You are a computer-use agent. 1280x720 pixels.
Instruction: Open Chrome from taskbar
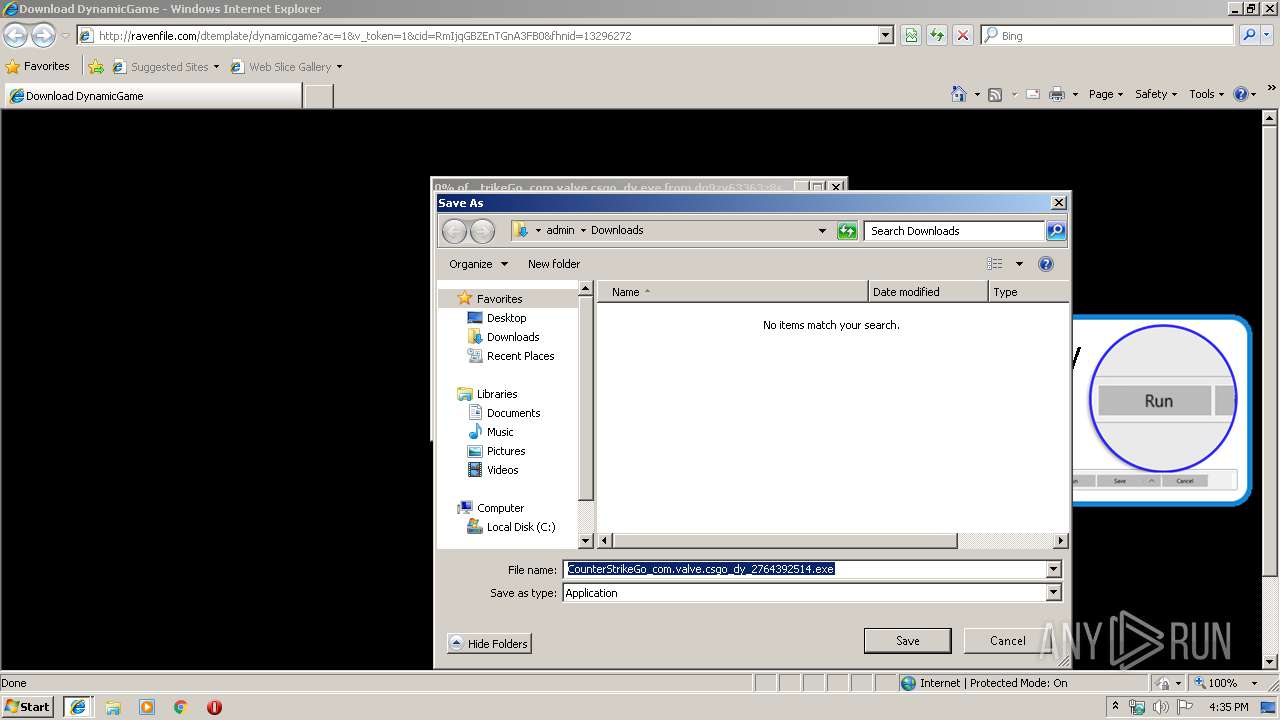click(x=181, y=707)
